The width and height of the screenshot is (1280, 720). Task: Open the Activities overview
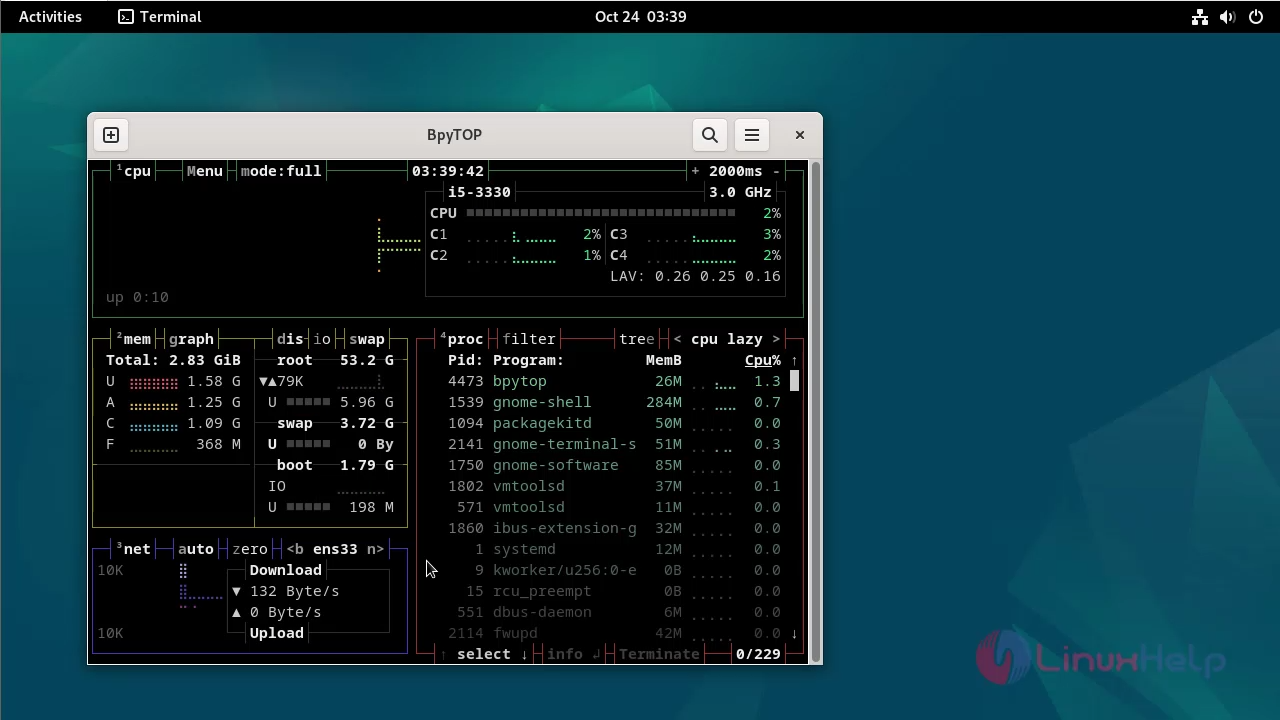[50, 16]
